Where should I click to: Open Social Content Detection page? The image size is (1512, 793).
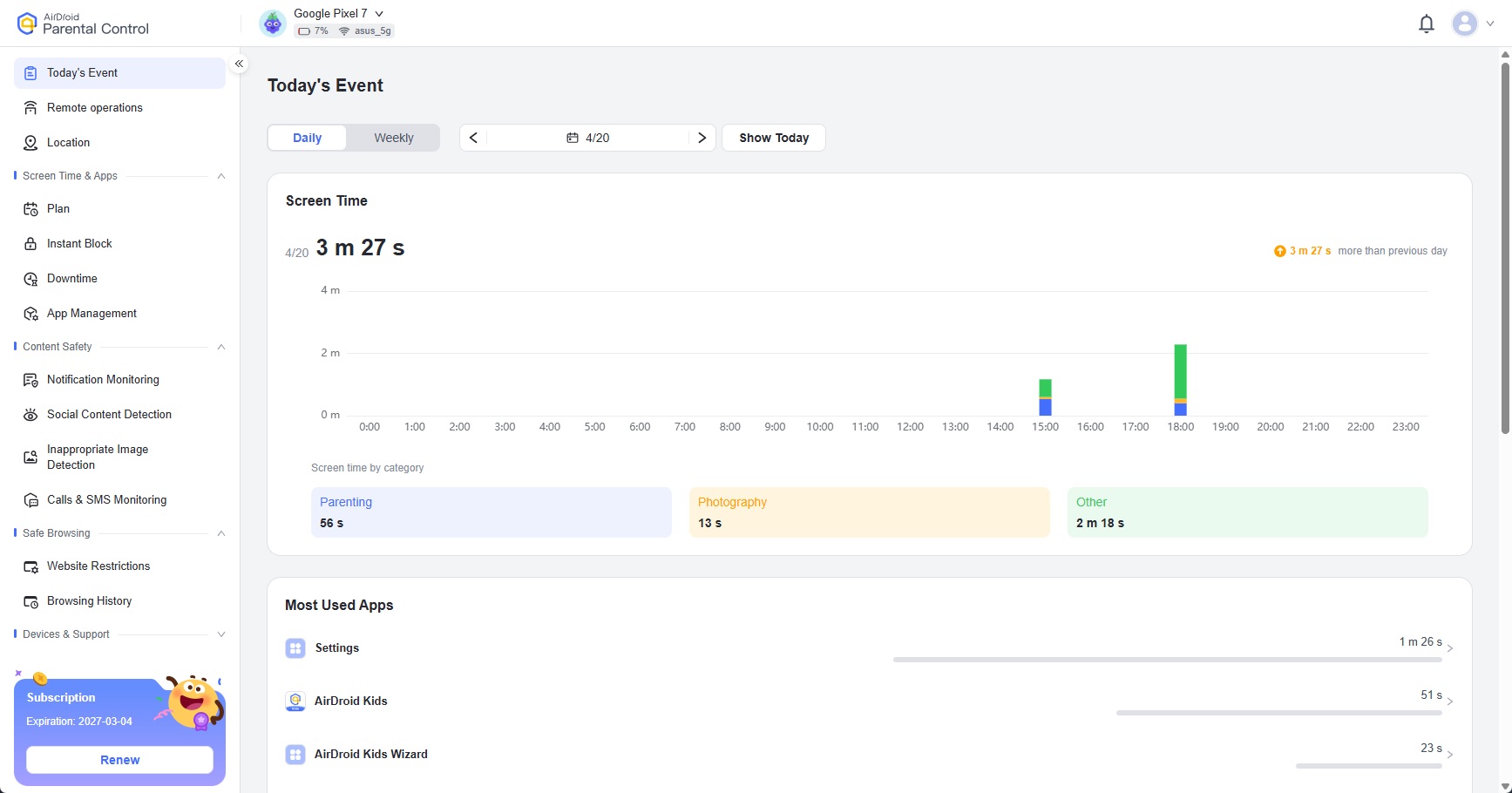tap(119, 415)
